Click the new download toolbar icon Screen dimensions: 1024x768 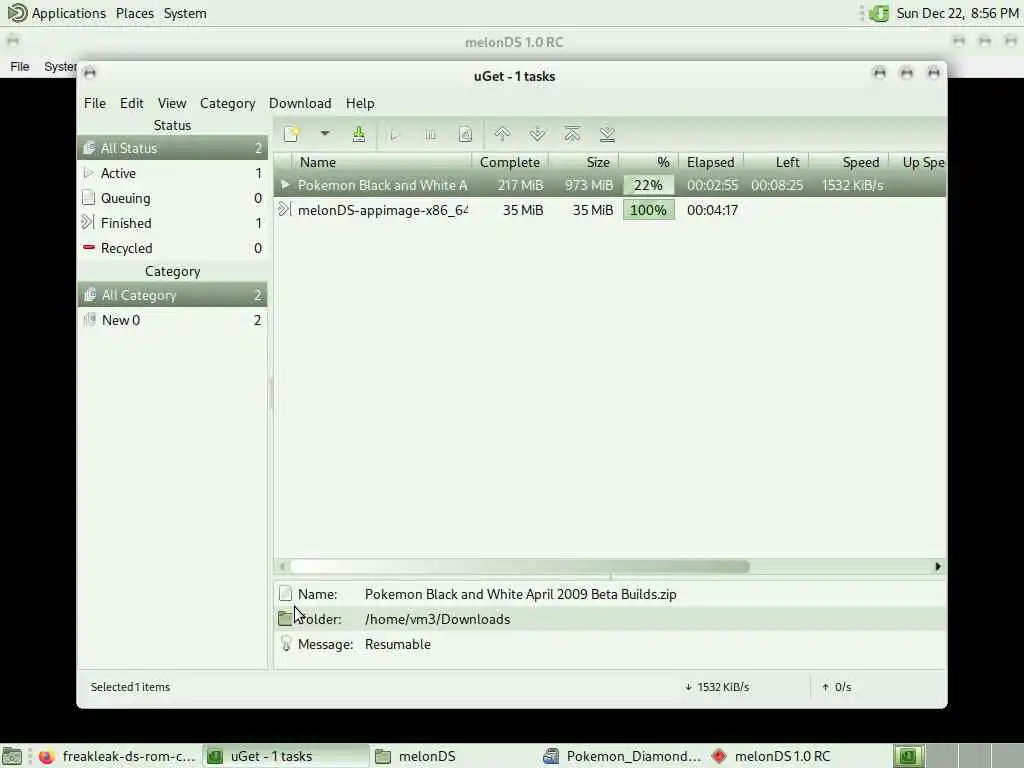291,135
